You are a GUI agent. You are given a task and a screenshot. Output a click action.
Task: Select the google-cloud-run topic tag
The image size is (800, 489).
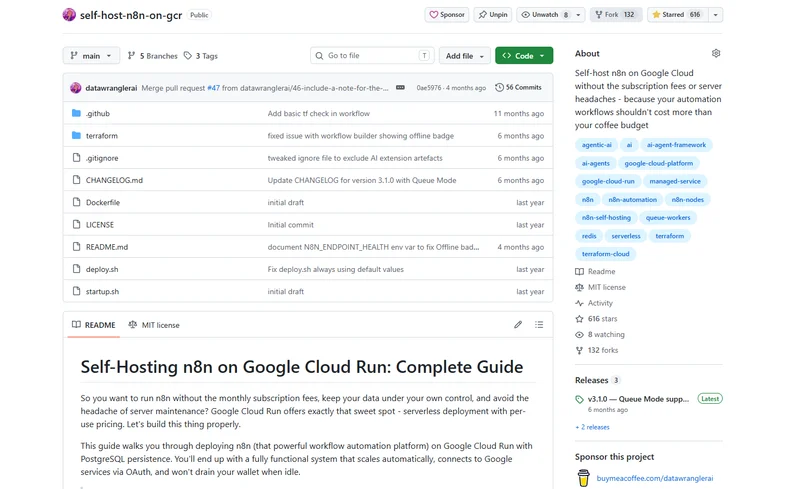(x=608, y=181)
